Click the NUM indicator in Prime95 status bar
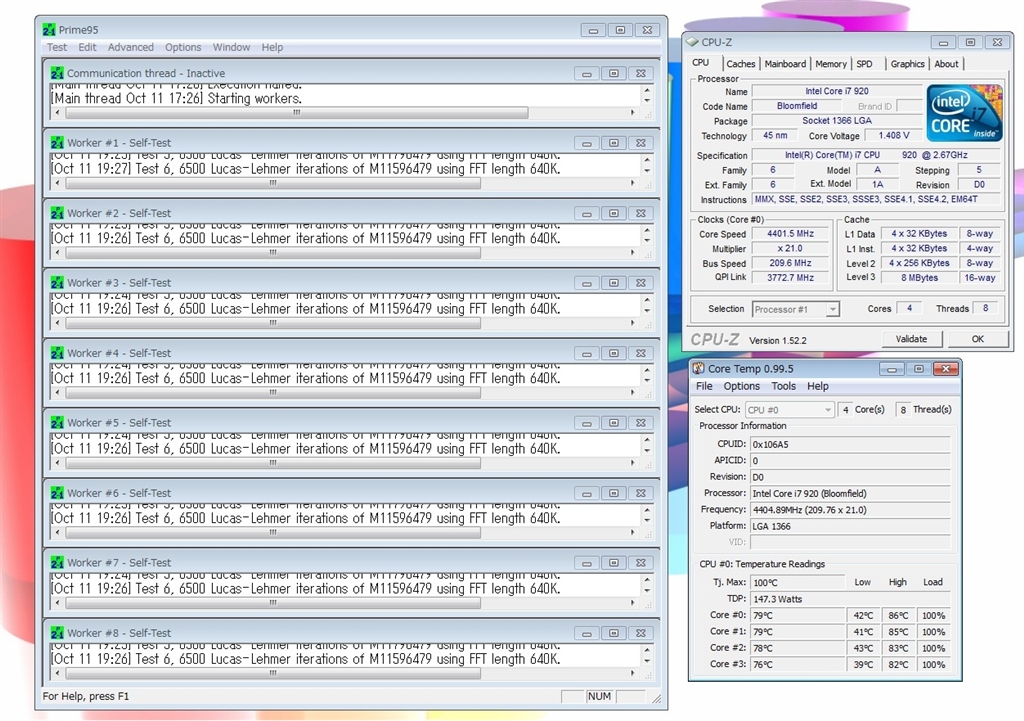 [x=600, y=696]
